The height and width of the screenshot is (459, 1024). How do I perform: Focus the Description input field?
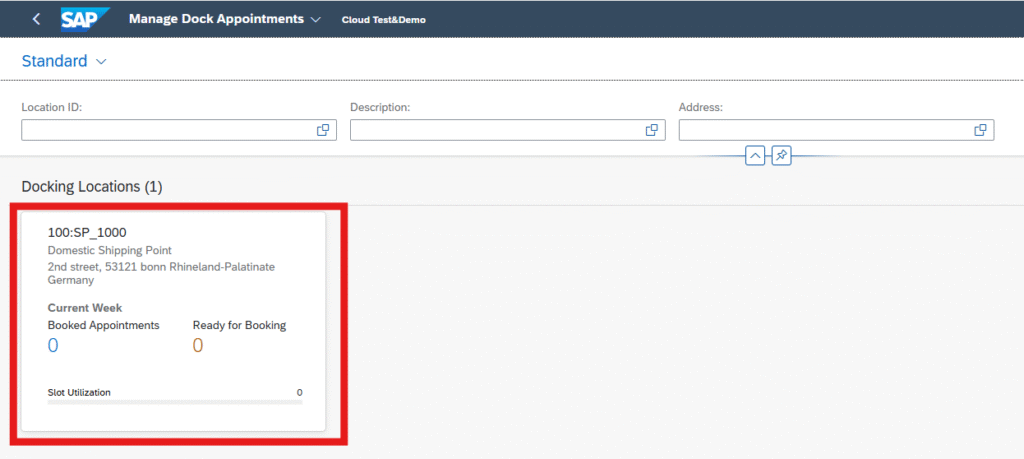click(507, 130)
